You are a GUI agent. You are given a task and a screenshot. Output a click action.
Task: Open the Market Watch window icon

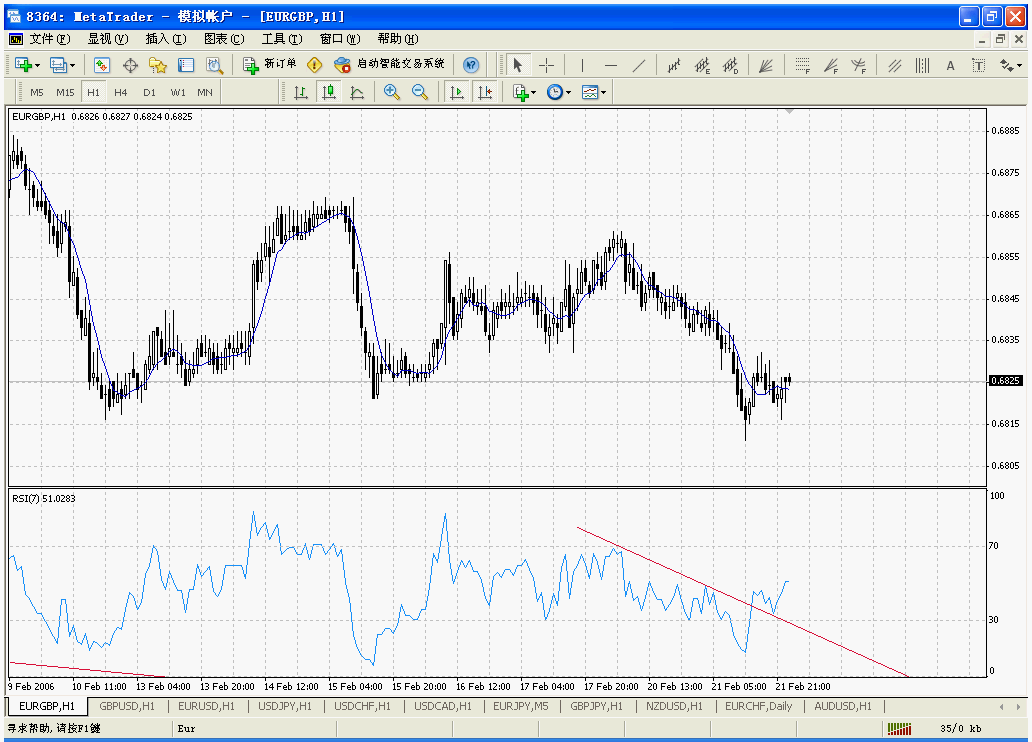pos(101,65)
